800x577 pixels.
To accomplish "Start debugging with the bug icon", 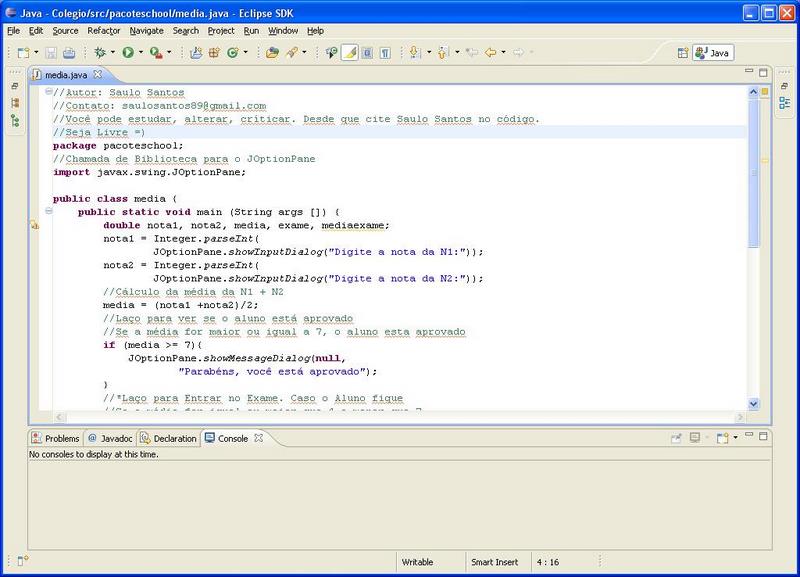I will click(x=100, y=53).
